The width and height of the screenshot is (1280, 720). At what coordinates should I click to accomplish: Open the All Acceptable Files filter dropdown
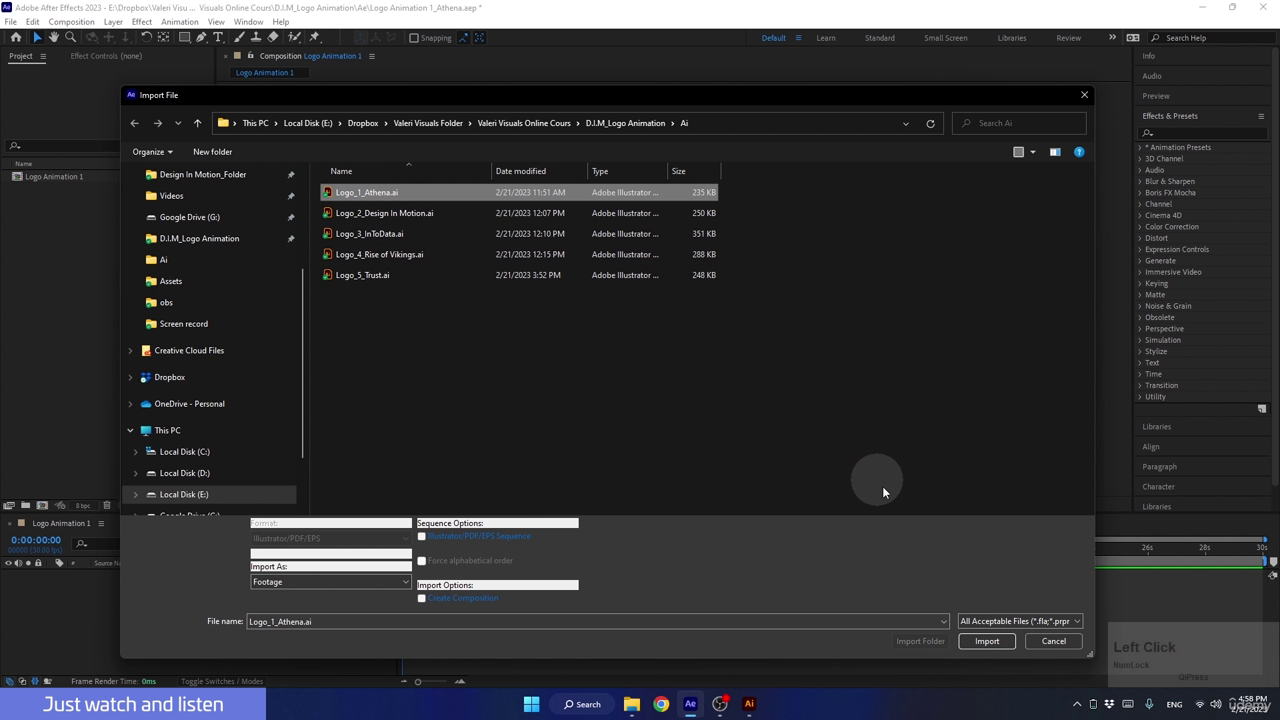[x=1020, y=621]
